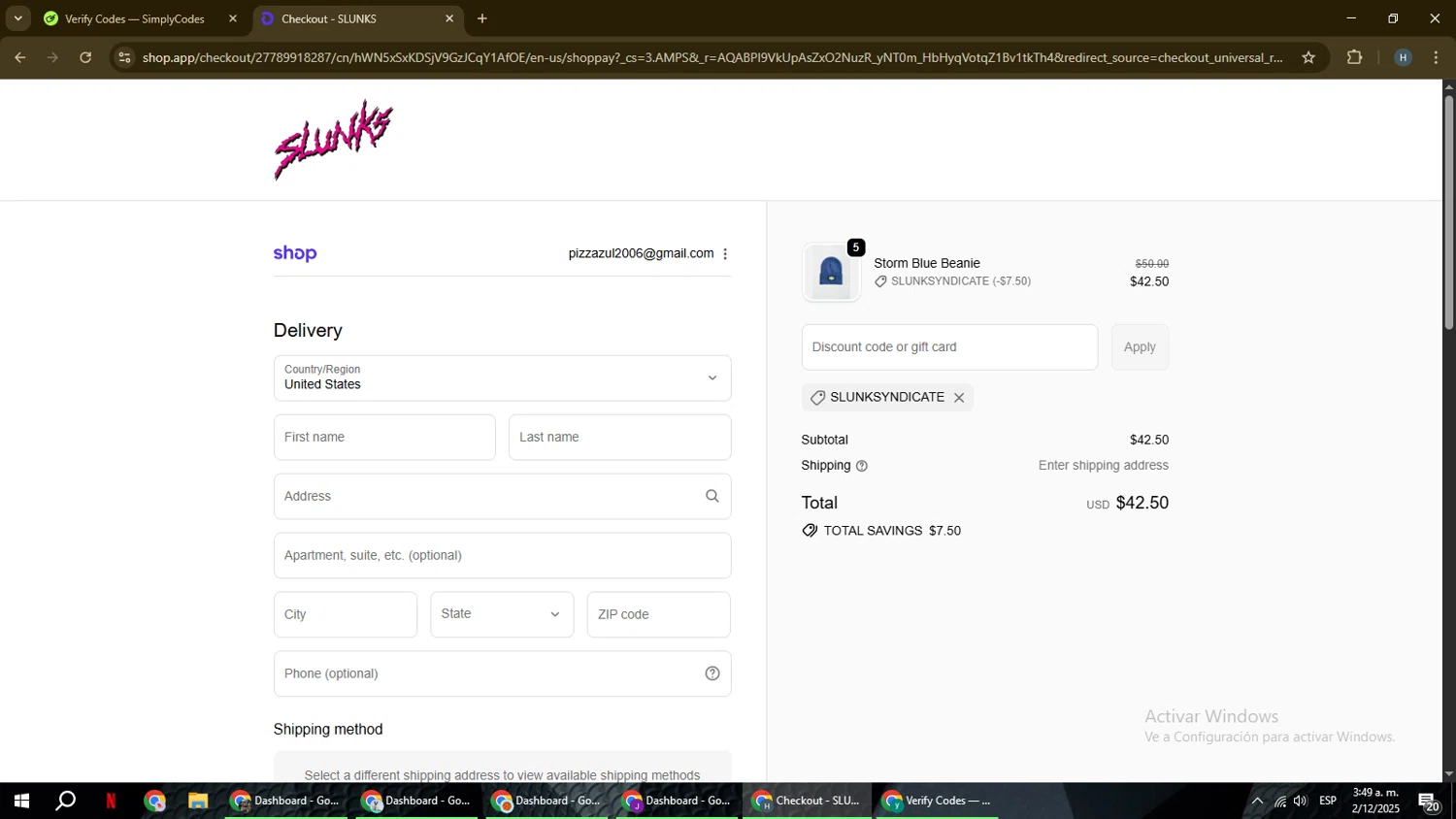Viewport: 1456px width, 819px height.
Task: Open File Explorer from the taskbar
Action: pyautogui.click(x=198, y=801)
